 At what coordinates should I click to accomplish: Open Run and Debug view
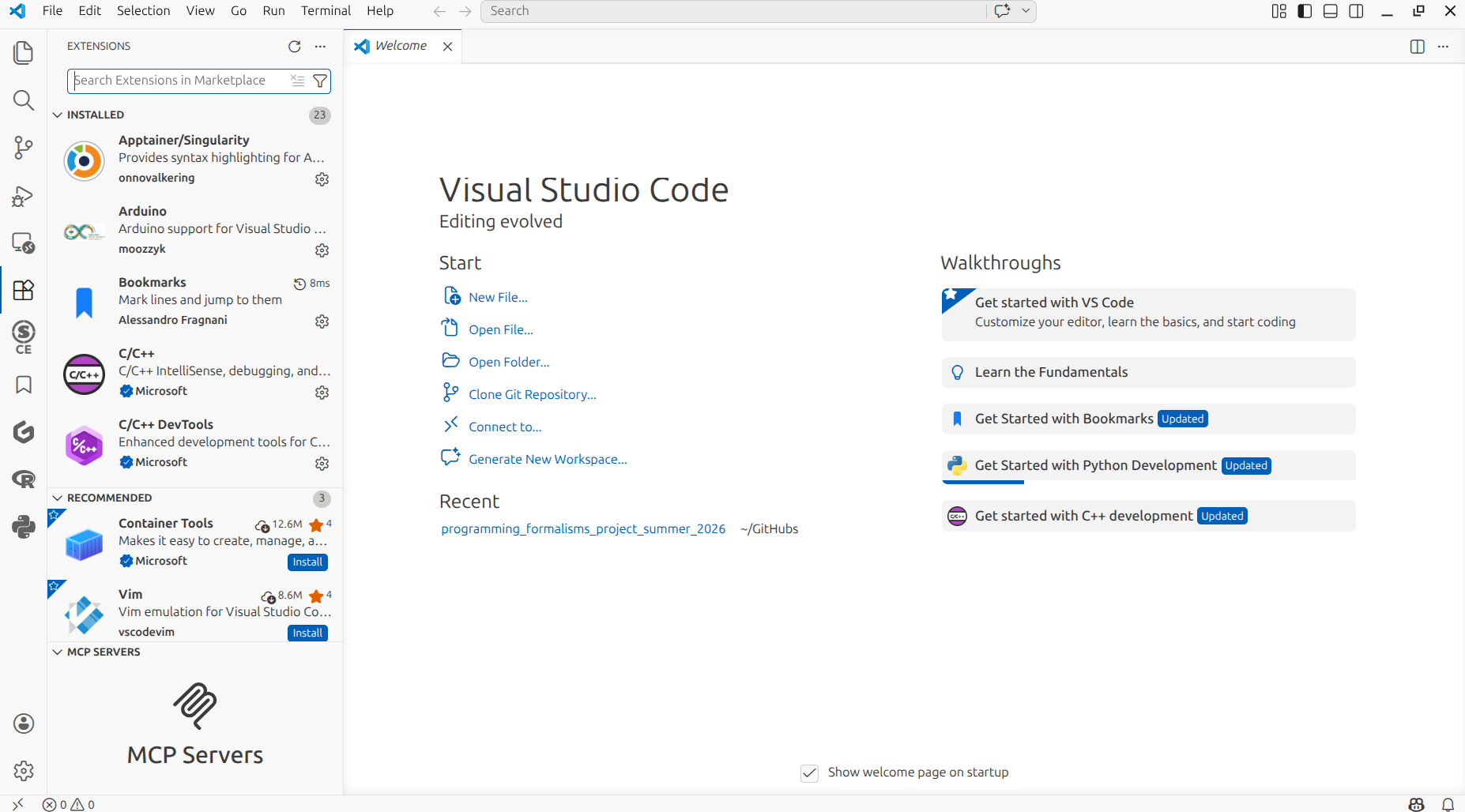[x=24, y=195]
